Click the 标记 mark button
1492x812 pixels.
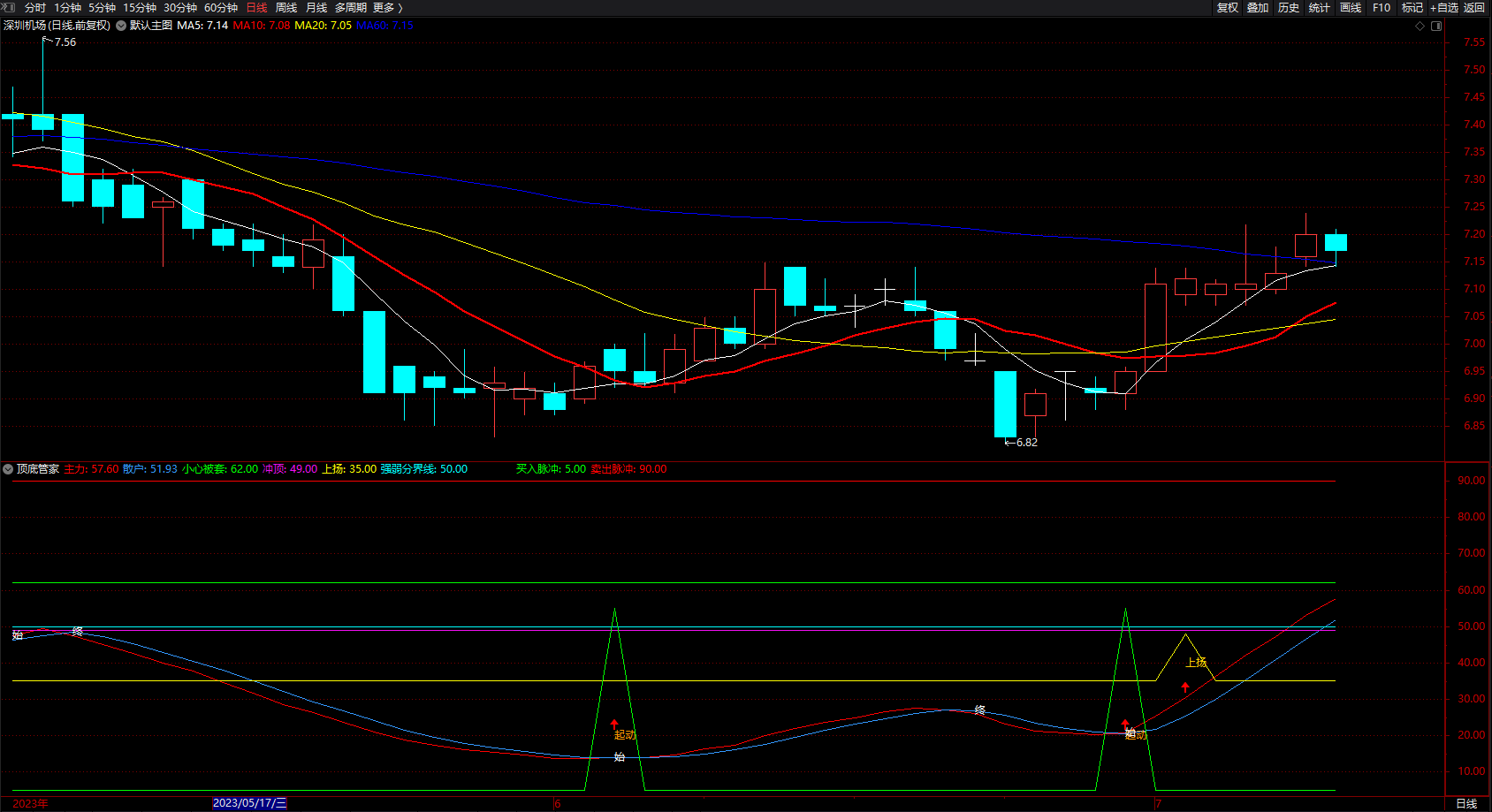(x=1412, y=8)
